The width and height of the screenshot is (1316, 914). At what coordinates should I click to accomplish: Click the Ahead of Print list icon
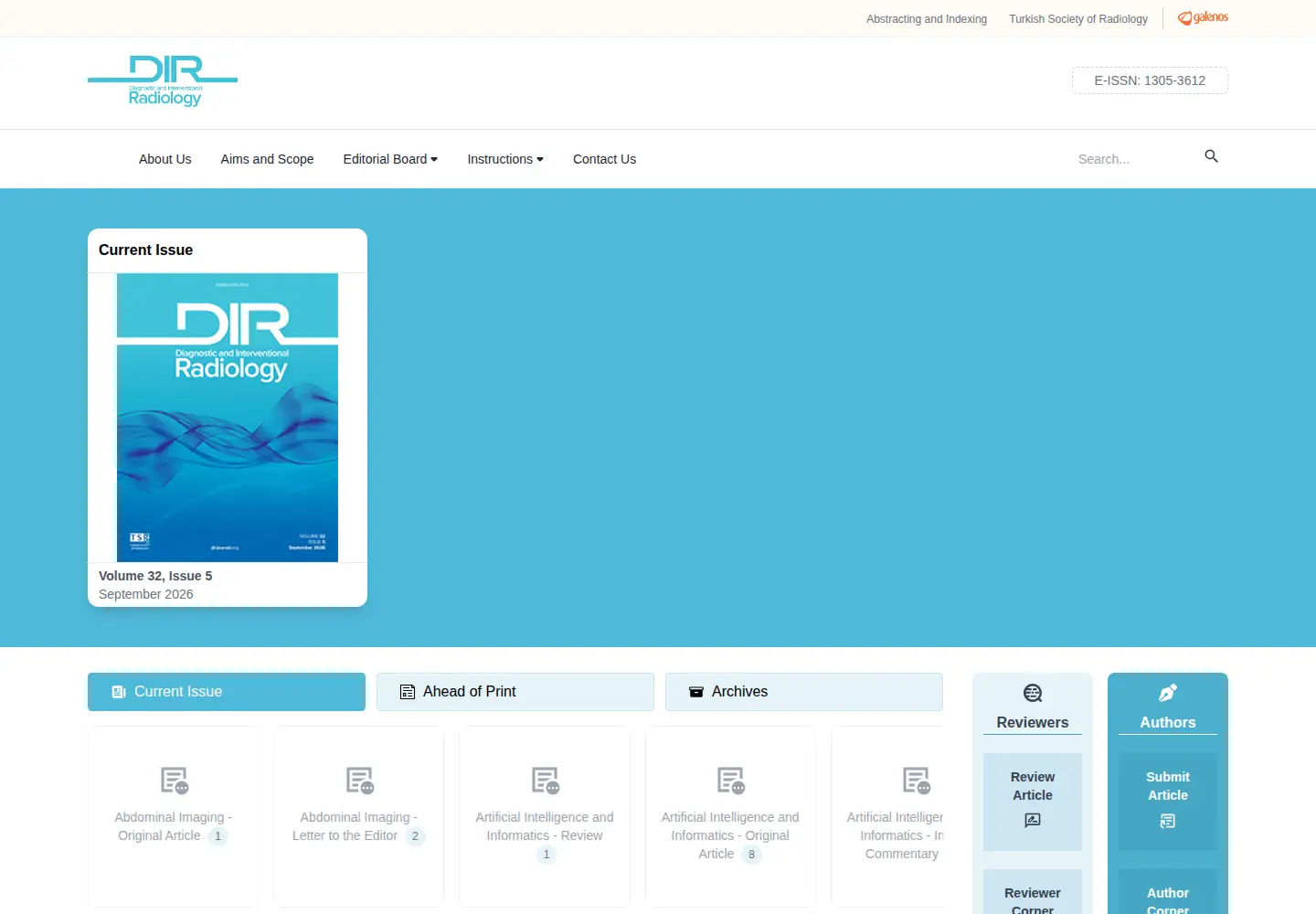click(408, 692)
